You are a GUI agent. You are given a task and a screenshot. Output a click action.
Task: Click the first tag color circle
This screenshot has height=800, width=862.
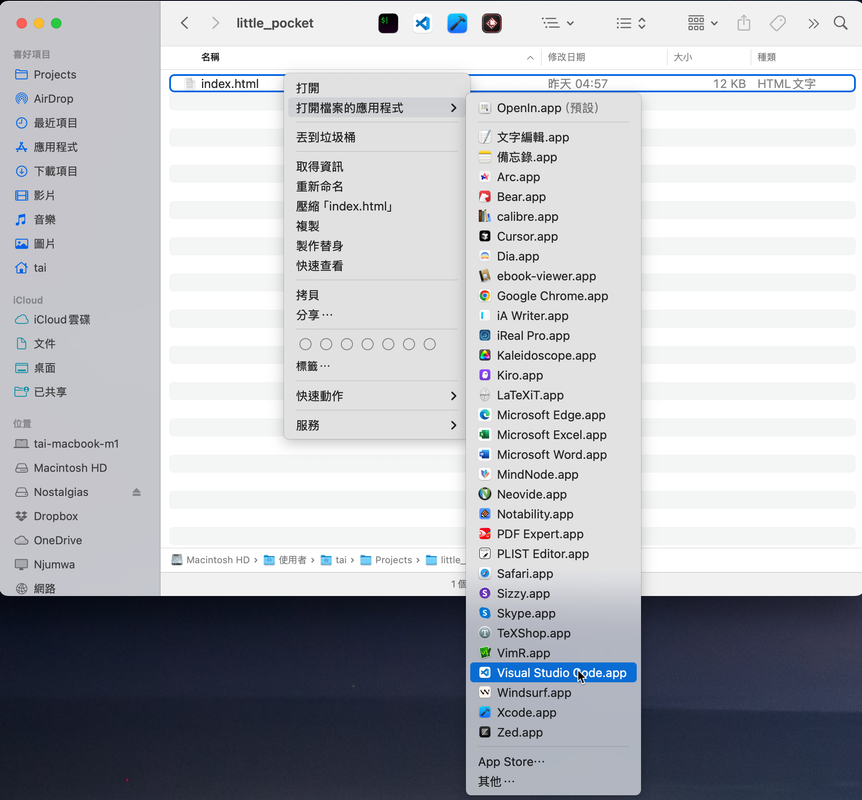pos(305,344)
